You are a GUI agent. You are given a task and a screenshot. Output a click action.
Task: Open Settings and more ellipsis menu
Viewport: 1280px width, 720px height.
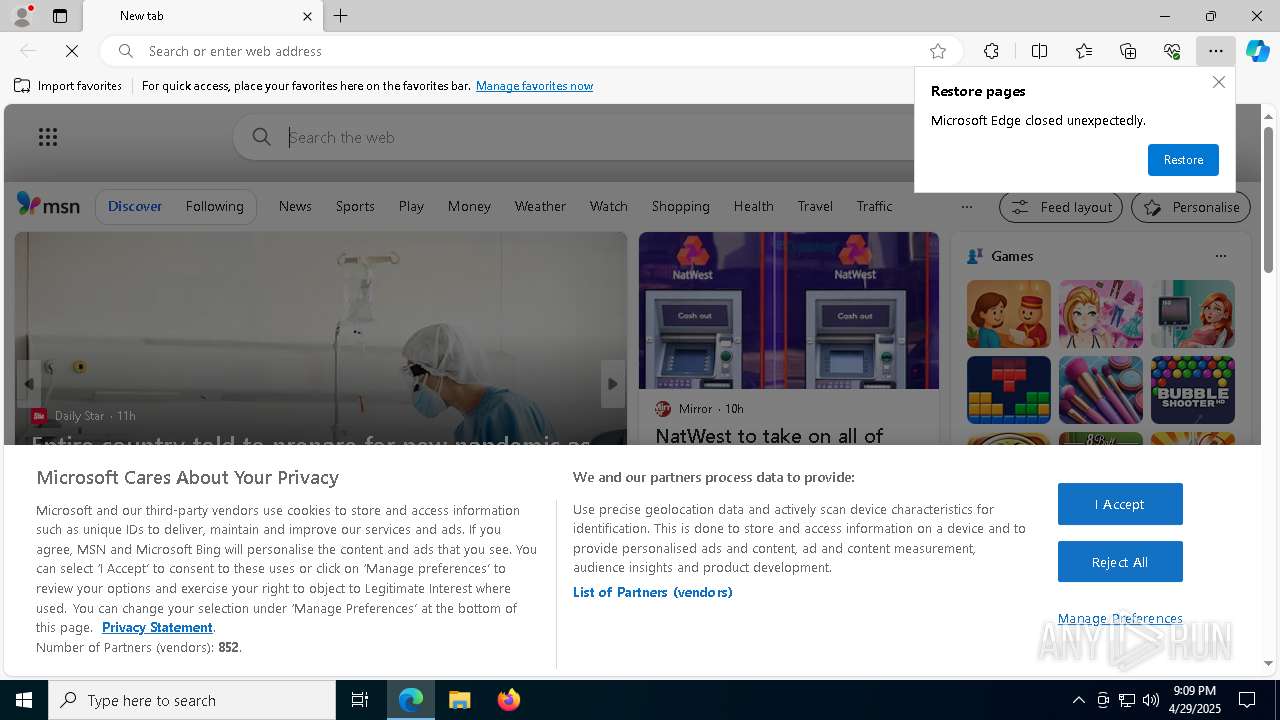pos(1215,51)
